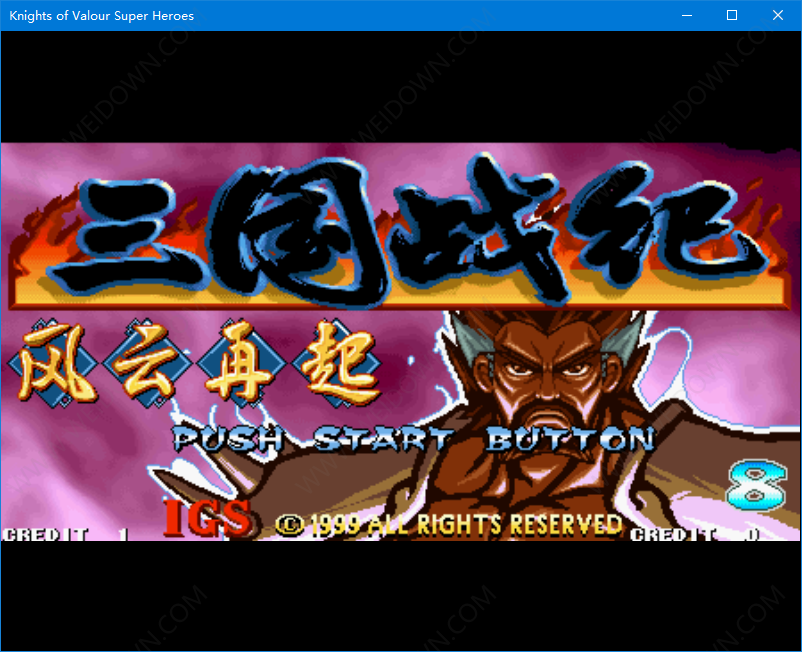Click the golden 风云再起 subtitle
Viewport: 802px width, 652px height.
[196, 363]
